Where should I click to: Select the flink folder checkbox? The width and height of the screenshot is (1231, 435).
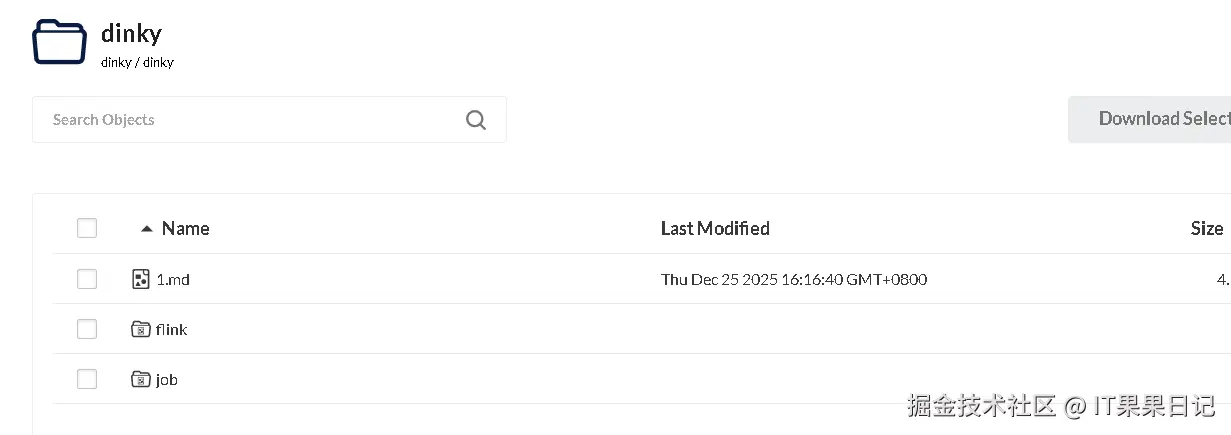point(87,329)
